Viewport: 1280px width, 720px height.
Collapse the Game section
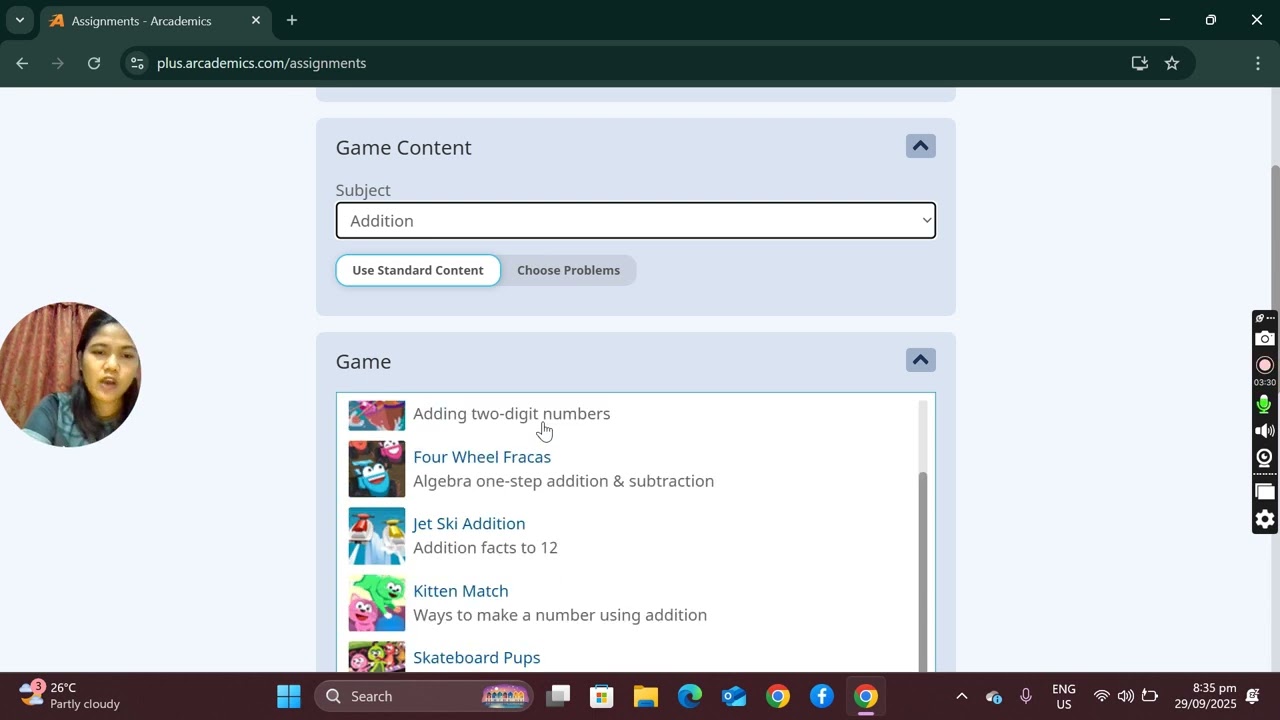920,360
